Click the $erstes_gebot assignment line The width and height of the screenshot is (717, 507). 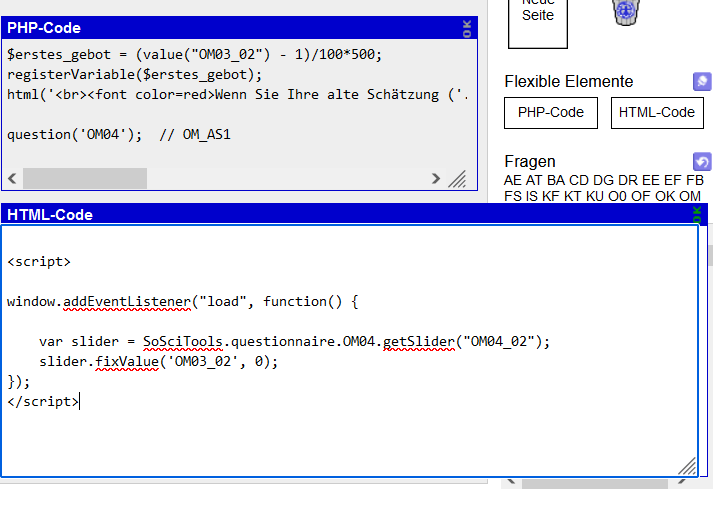tap(194, 54)
